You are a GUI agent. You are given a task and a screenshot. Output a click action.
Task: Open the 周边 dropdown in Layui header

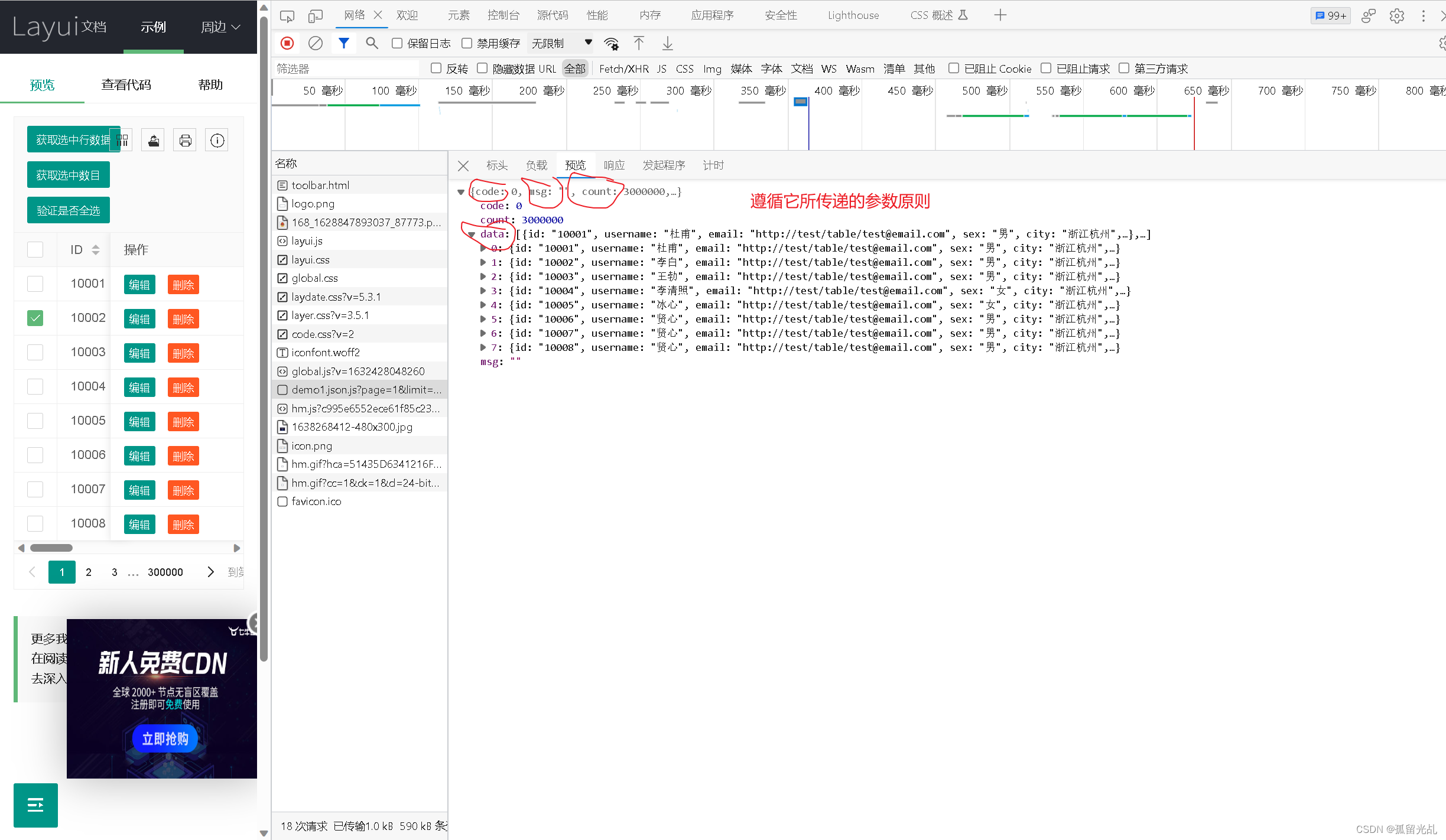click(220, 27)
